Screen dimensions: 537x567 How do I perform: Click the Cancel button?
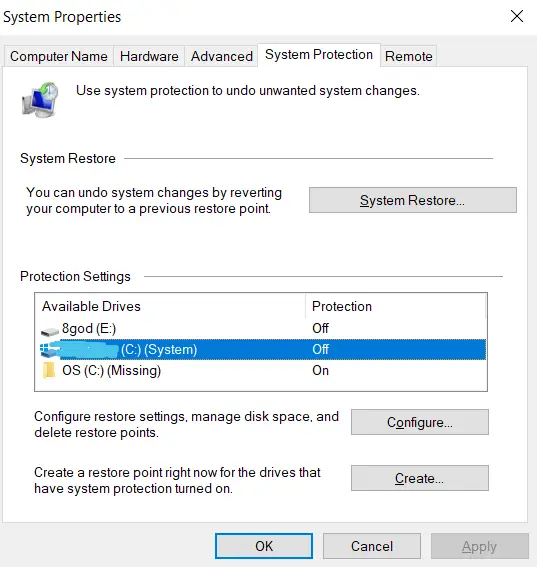point(372,546)
